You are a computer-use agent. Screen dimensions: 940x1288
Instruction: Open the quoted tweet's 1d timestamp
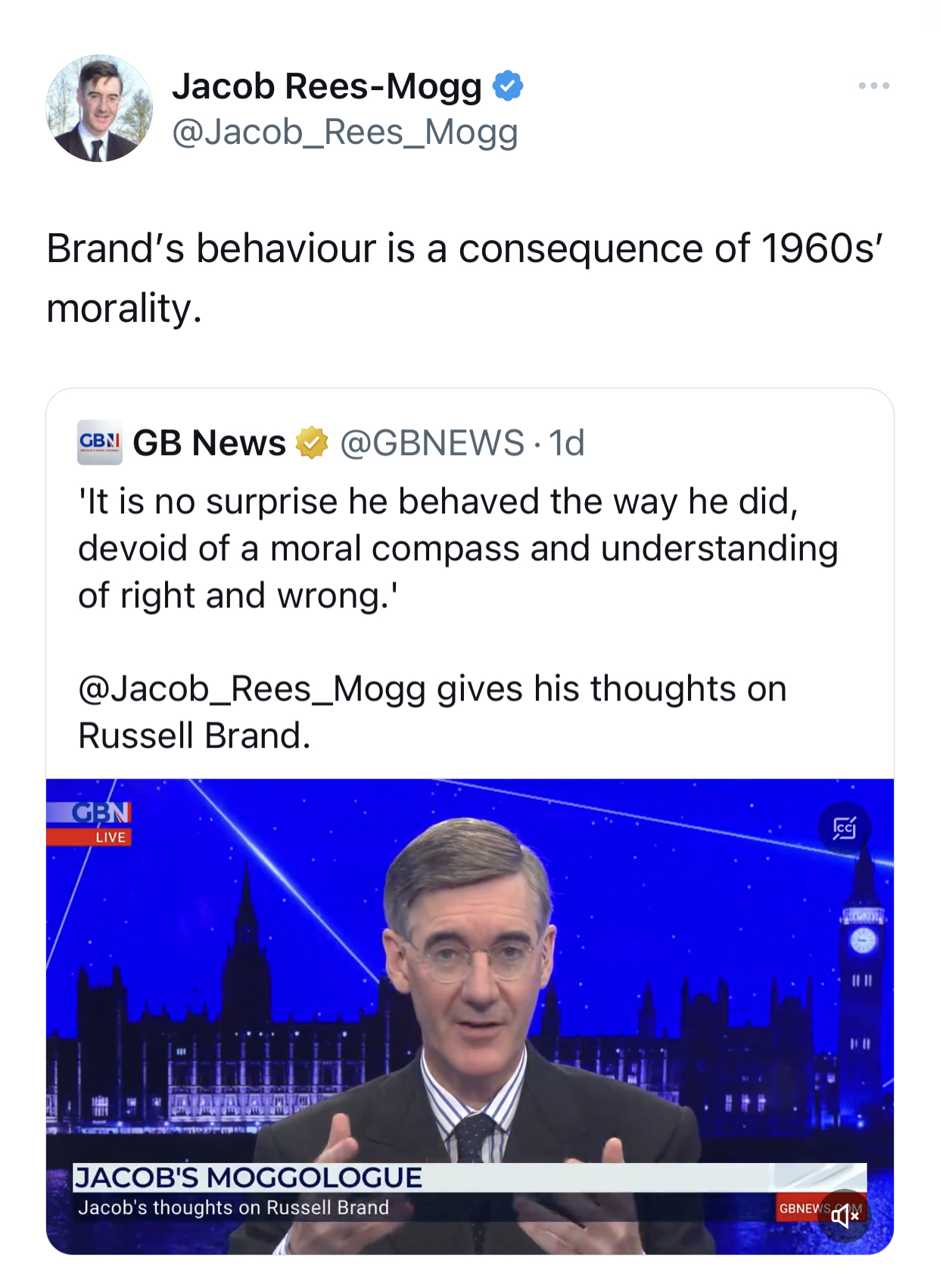[x=567, y=443]
